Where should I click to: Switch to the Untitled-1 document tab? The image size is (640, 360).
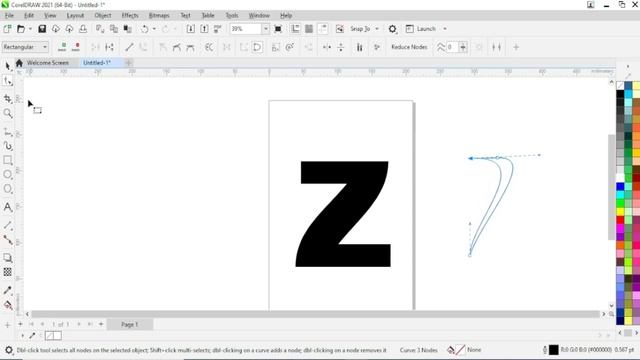[x=97, y=63]
